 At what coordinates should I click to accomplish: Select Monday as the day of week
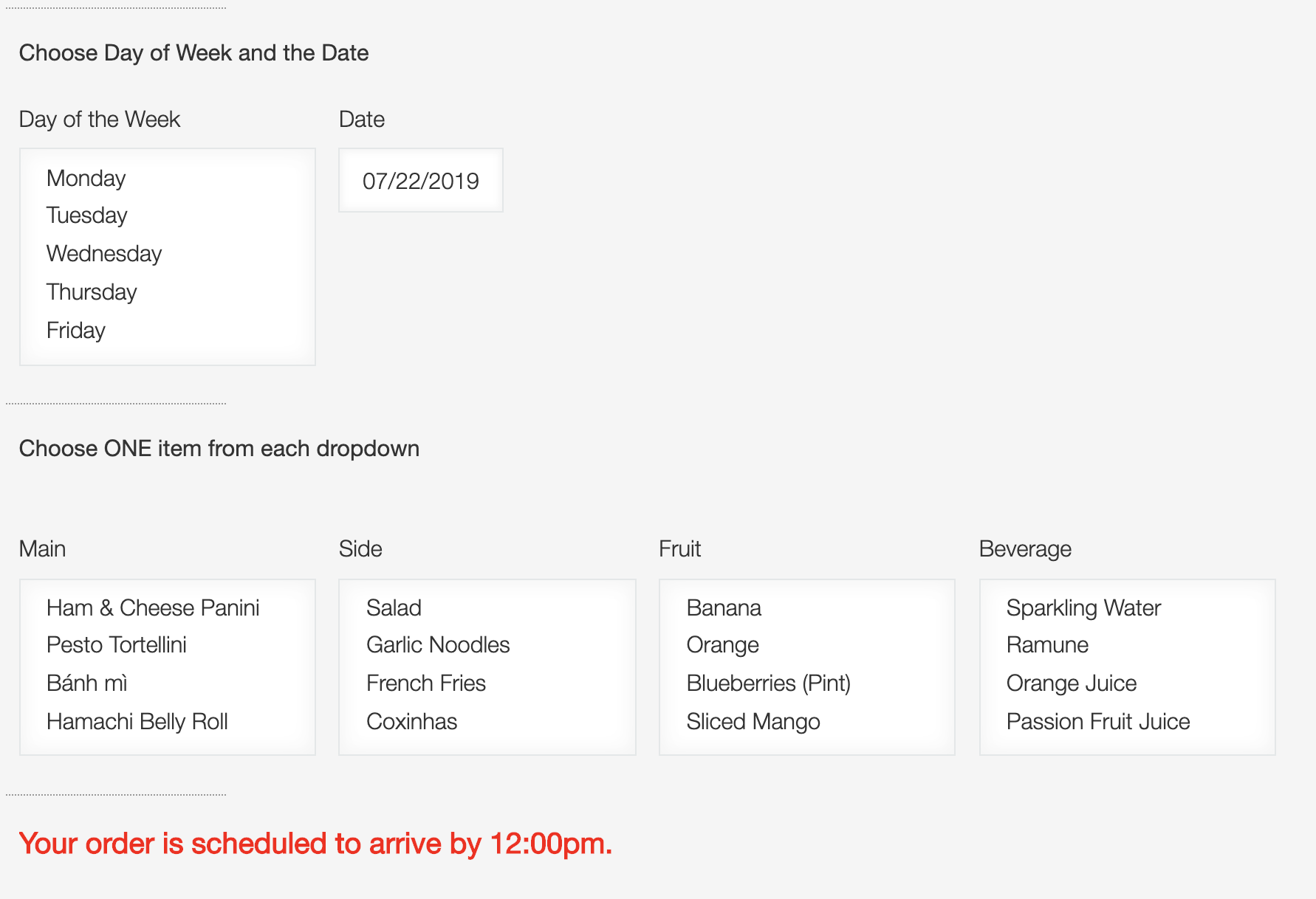[86, 178]
